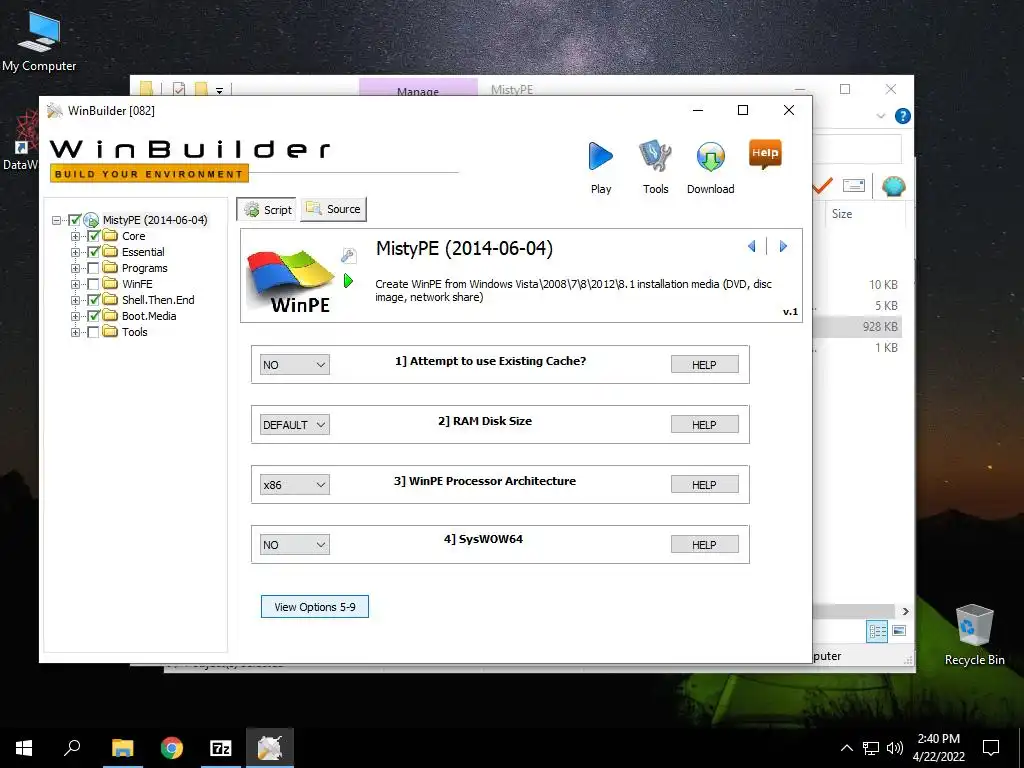Image resolution: width=1024 pixels, height=768 pixels.
Task: Toggle the MistyPE (2014-06-04) root checkbox
Action: click(75, 220)
